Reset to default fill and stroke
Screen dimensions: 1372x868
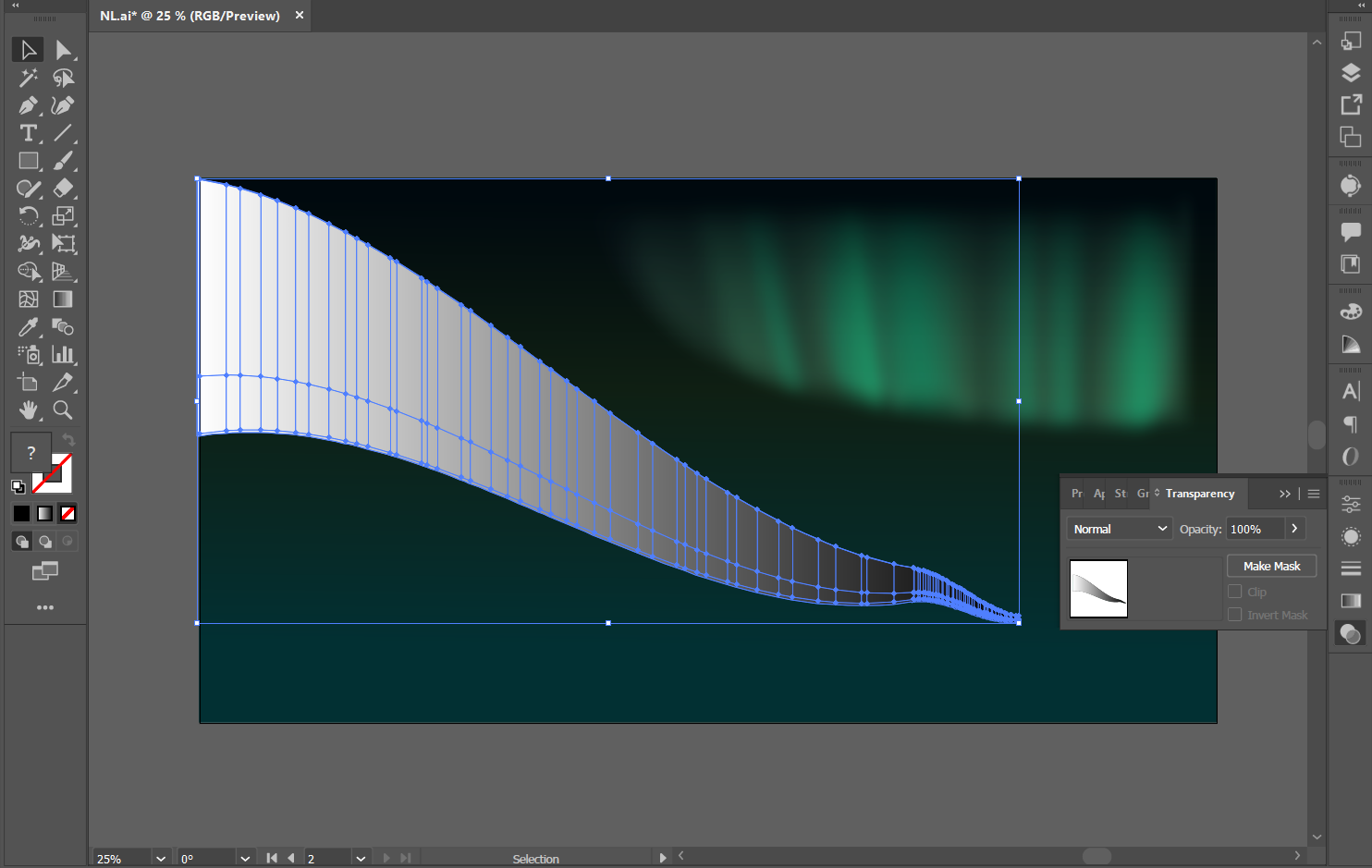pyautogui.click(x=18, y=486)
